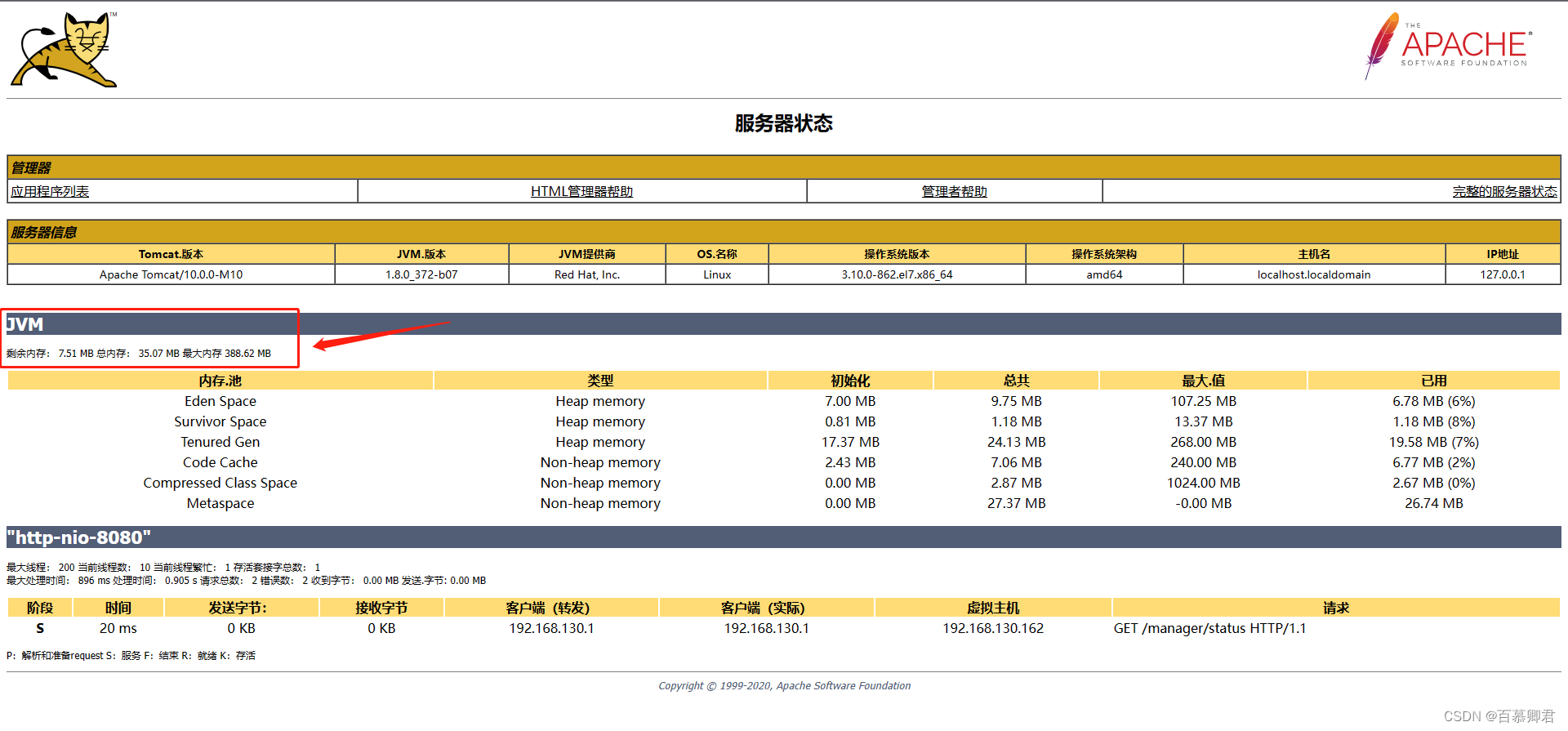Select the 127.0.0.1 IP address cell
The width and height of the screenshot is (1568, 731).
(x=1503, y=274)
